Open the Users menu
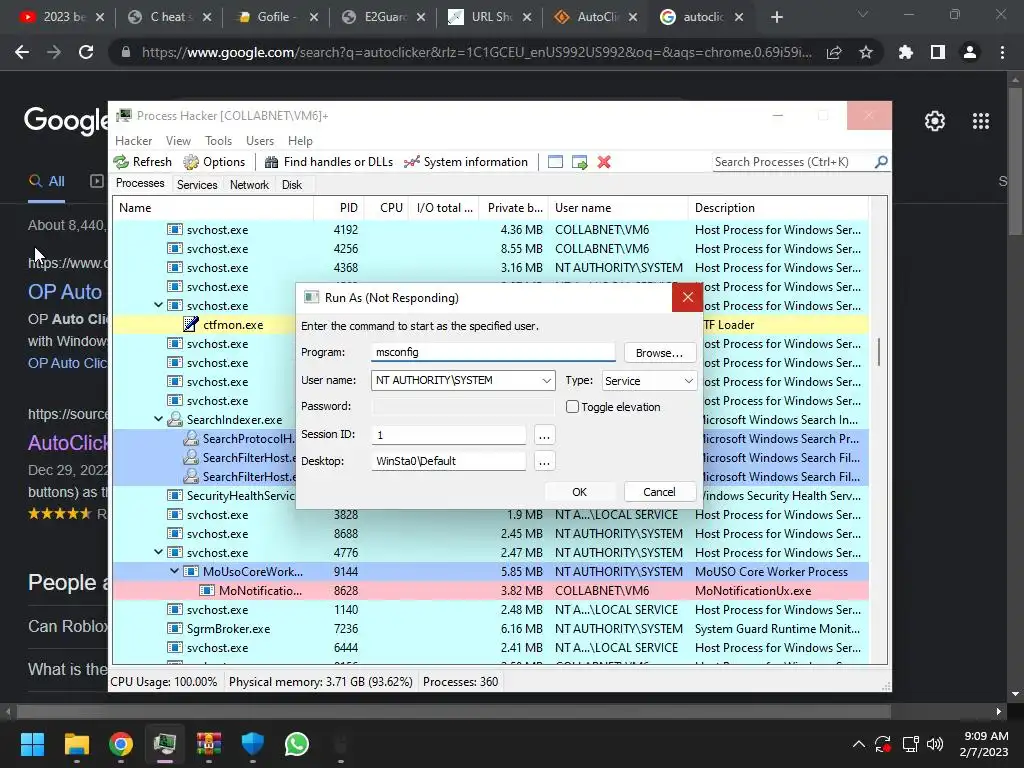 [260, 140]
